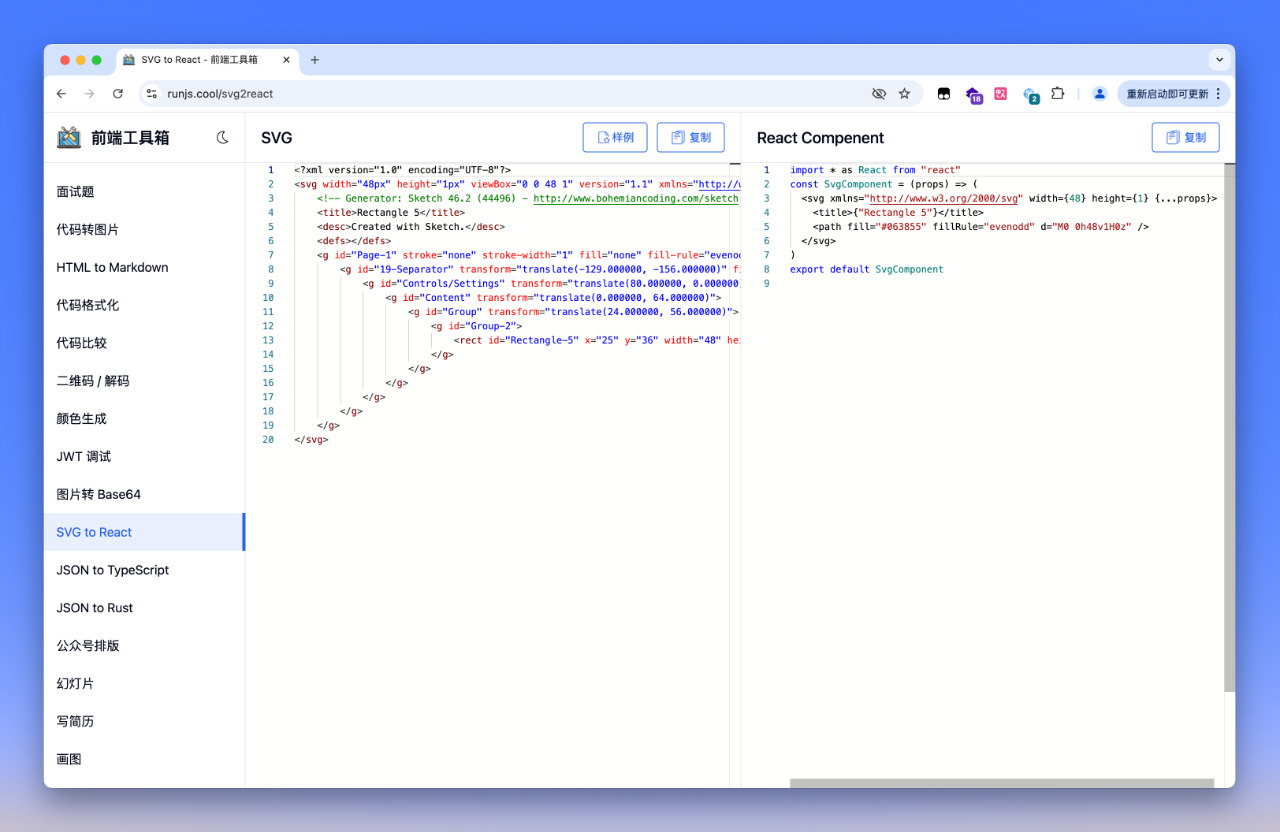Open the Chrome profile avatar

click(1099, 94)
